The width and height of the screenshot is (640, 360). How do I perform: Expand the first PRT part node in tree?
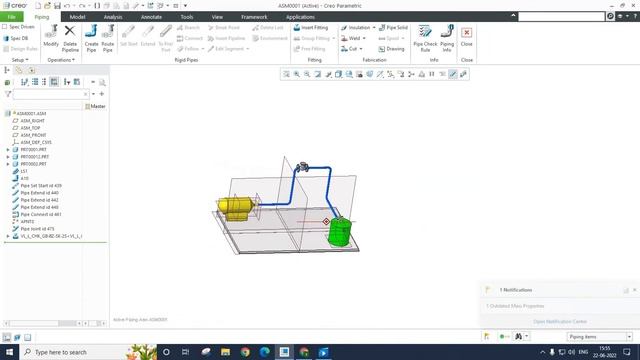[8, 150]
